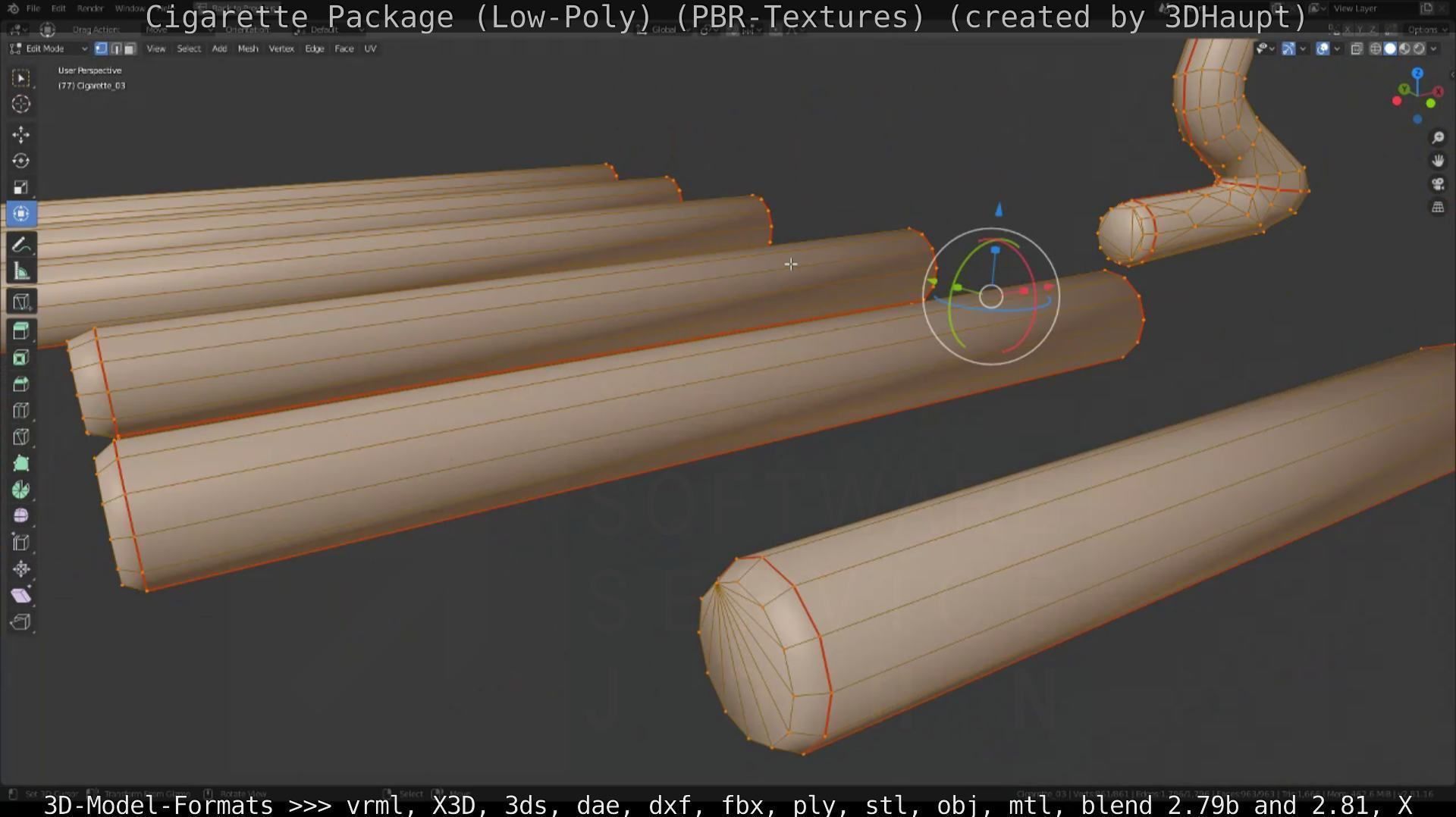1456x817 pixels.
Task: Select the Shear tool
Action: point(21,596)
